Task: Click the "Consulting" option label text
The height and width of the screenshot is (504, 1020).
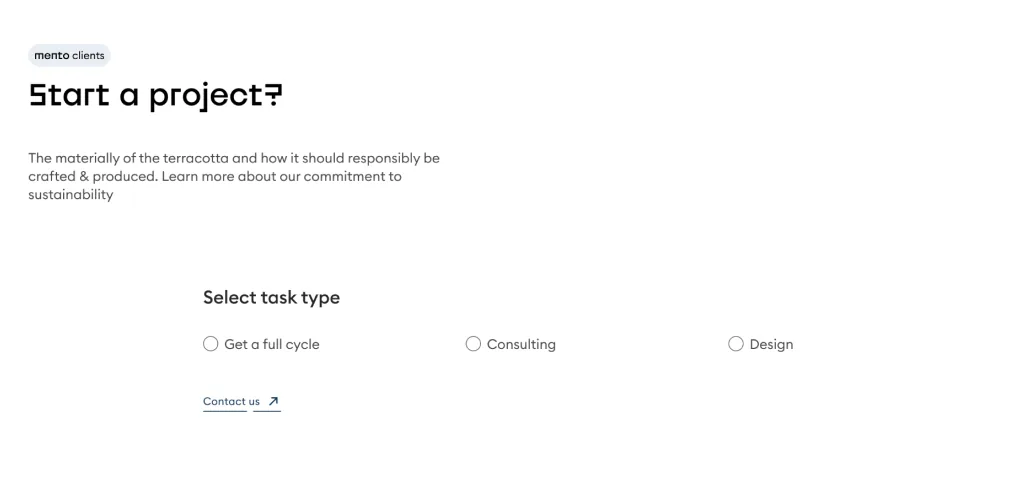Action: (x=521, y=345)
